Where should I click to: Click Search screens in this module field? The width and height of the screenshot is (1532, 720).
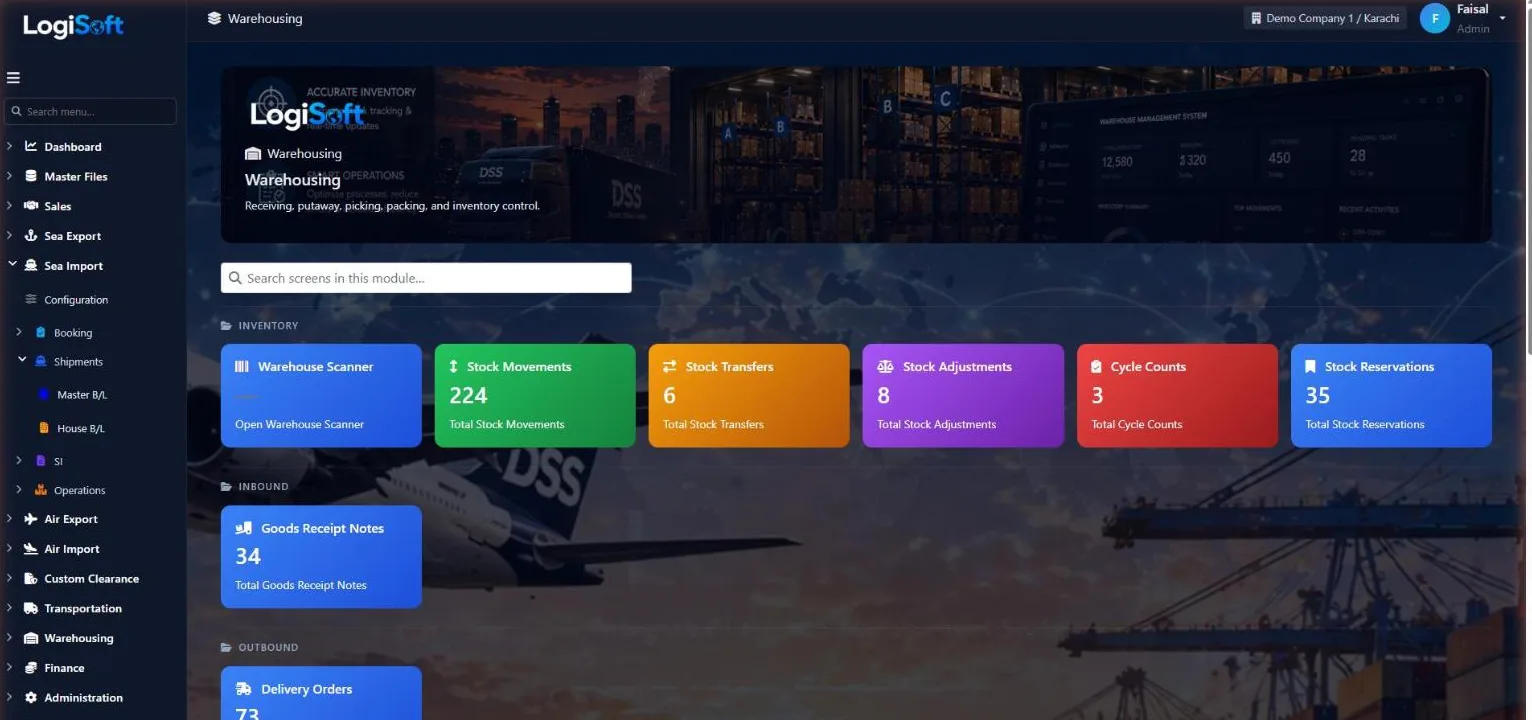tap(426, 278)
